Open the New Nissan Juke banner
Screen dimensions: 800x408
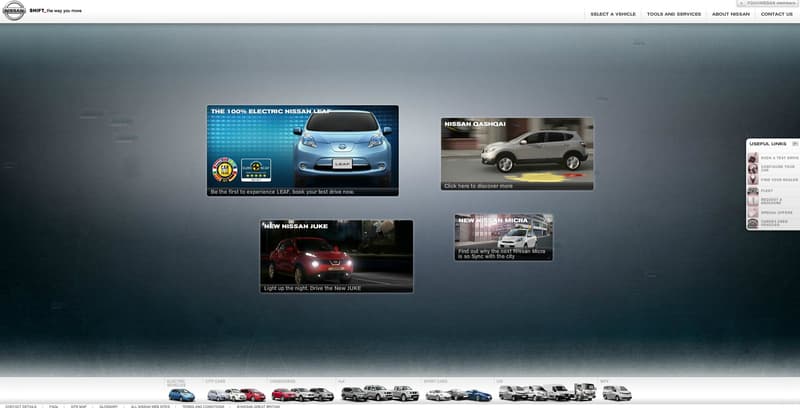(337, 257)
